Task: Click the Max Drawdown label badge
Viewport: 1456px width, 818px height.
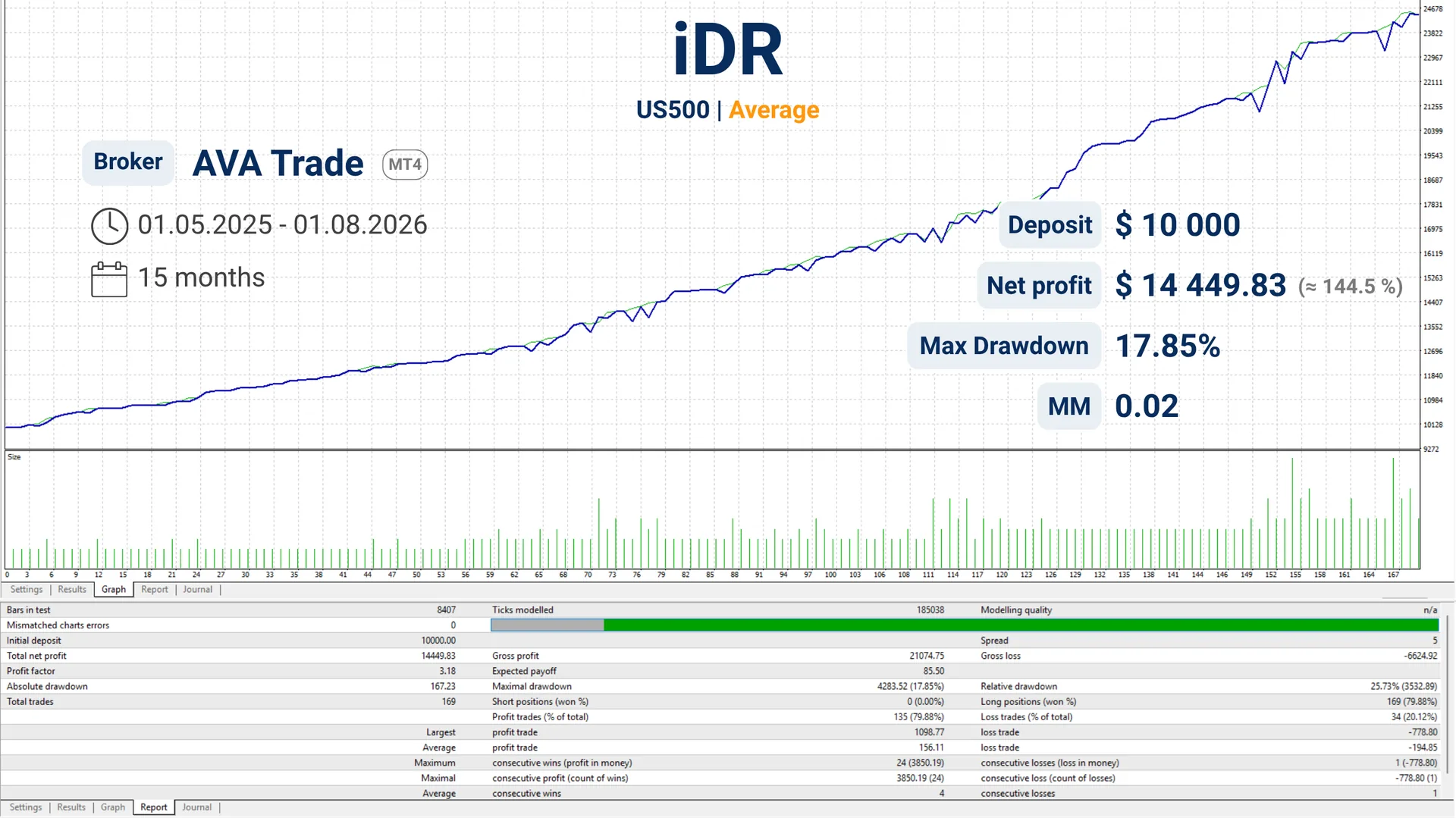Action: 1004,346
